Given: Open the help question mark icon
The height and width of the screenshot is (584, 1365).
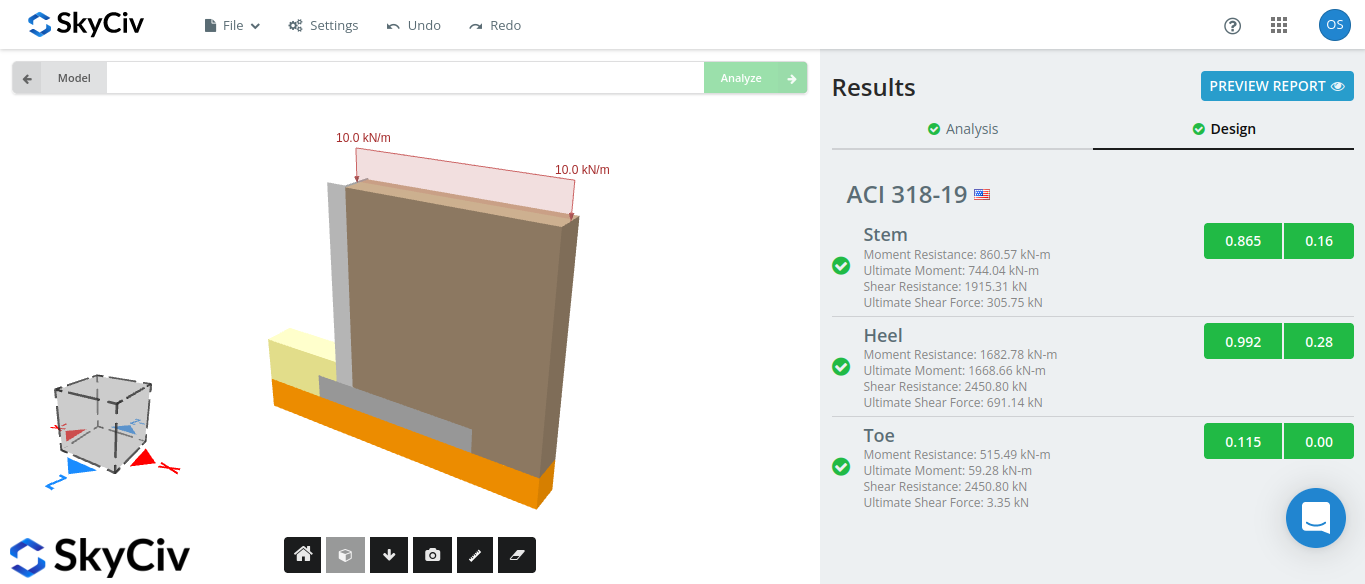Looking at the screenshot, I should (x=1232, y=26).
